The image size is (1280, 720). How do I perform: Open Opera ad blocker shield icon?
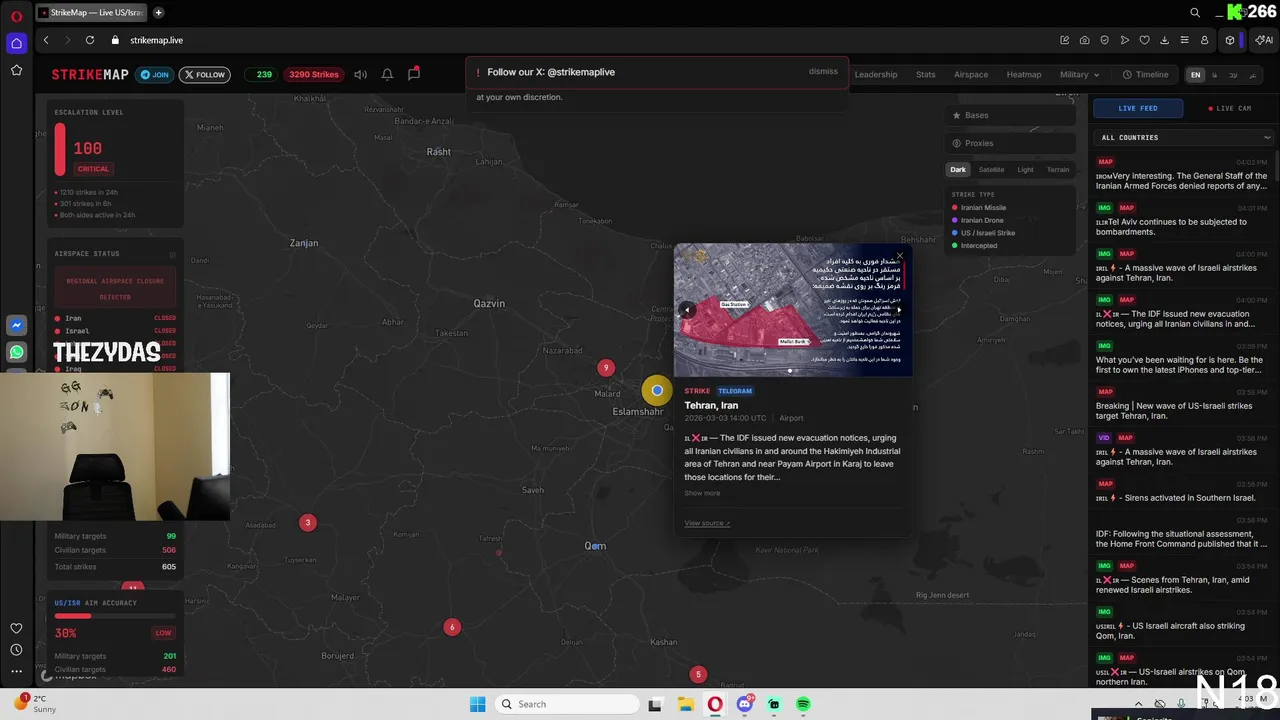click(1105, 40)
